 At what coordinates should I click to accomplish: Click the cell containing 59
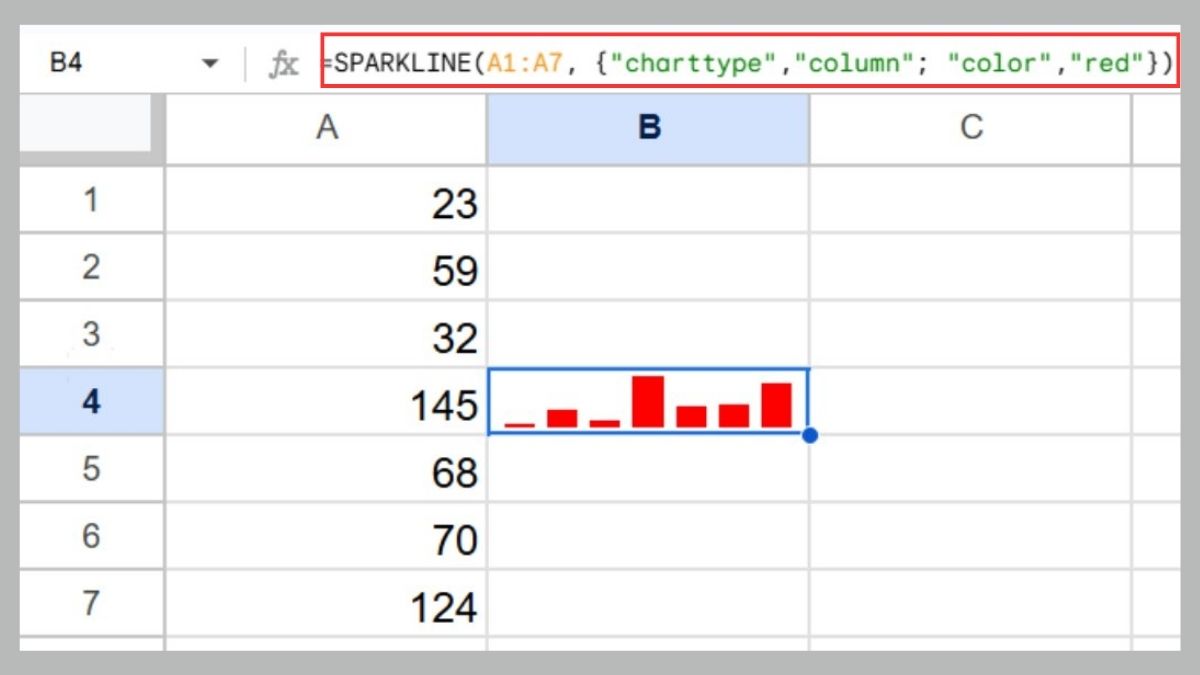pyautogui.click(x=327, y=269)
